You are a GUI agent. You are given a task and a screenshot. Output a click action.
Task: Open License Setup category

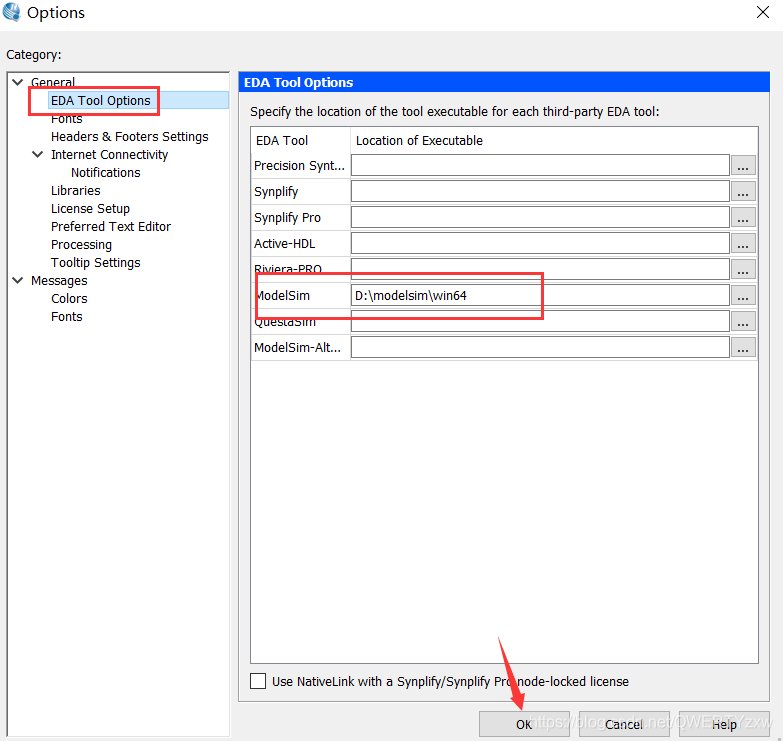pos(90,208)
